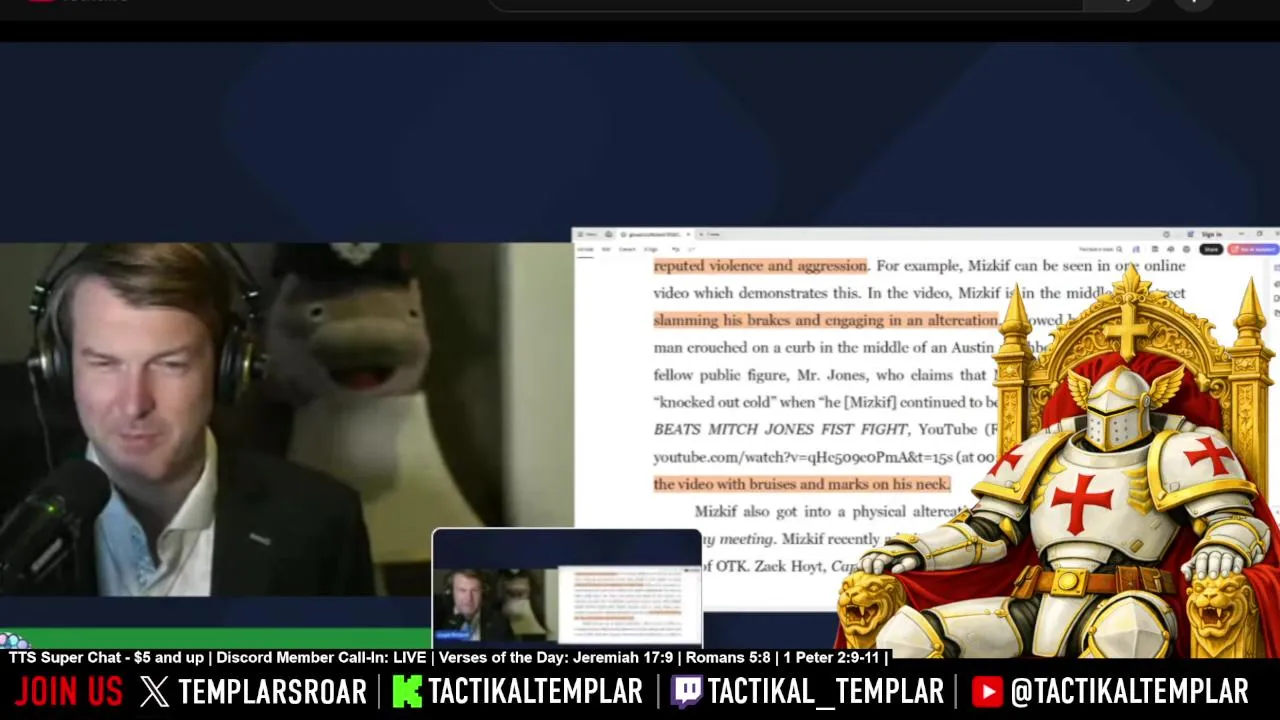Click the YouTube search magnifier button
This screenshot has height=720, width=1280.
1117,4
